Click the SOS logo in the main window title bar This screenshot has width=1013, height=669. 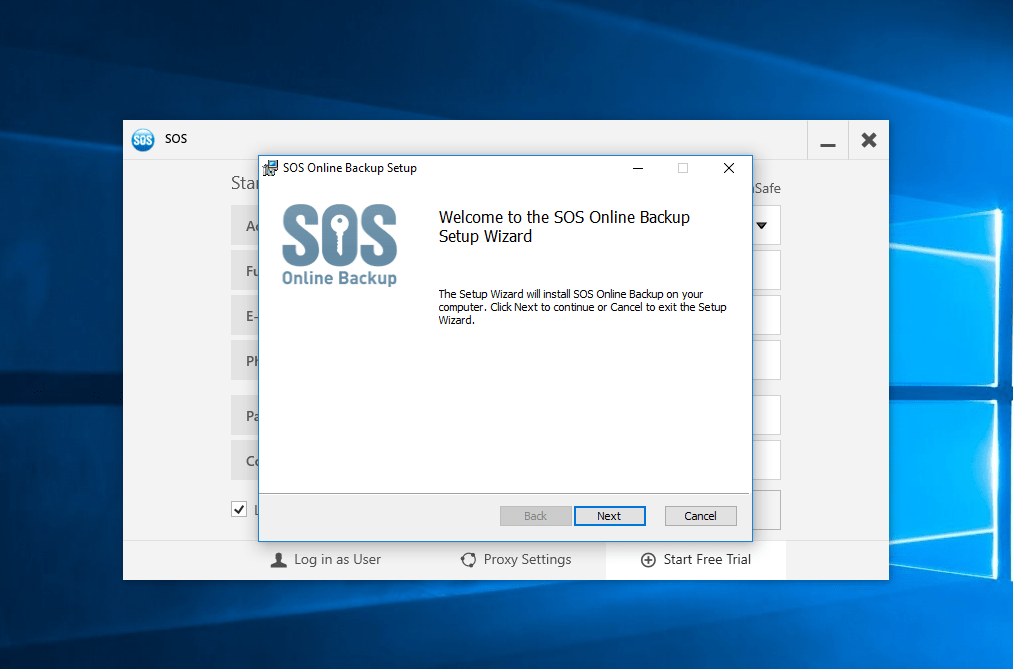pyautogui.click(x=143, y=139)
